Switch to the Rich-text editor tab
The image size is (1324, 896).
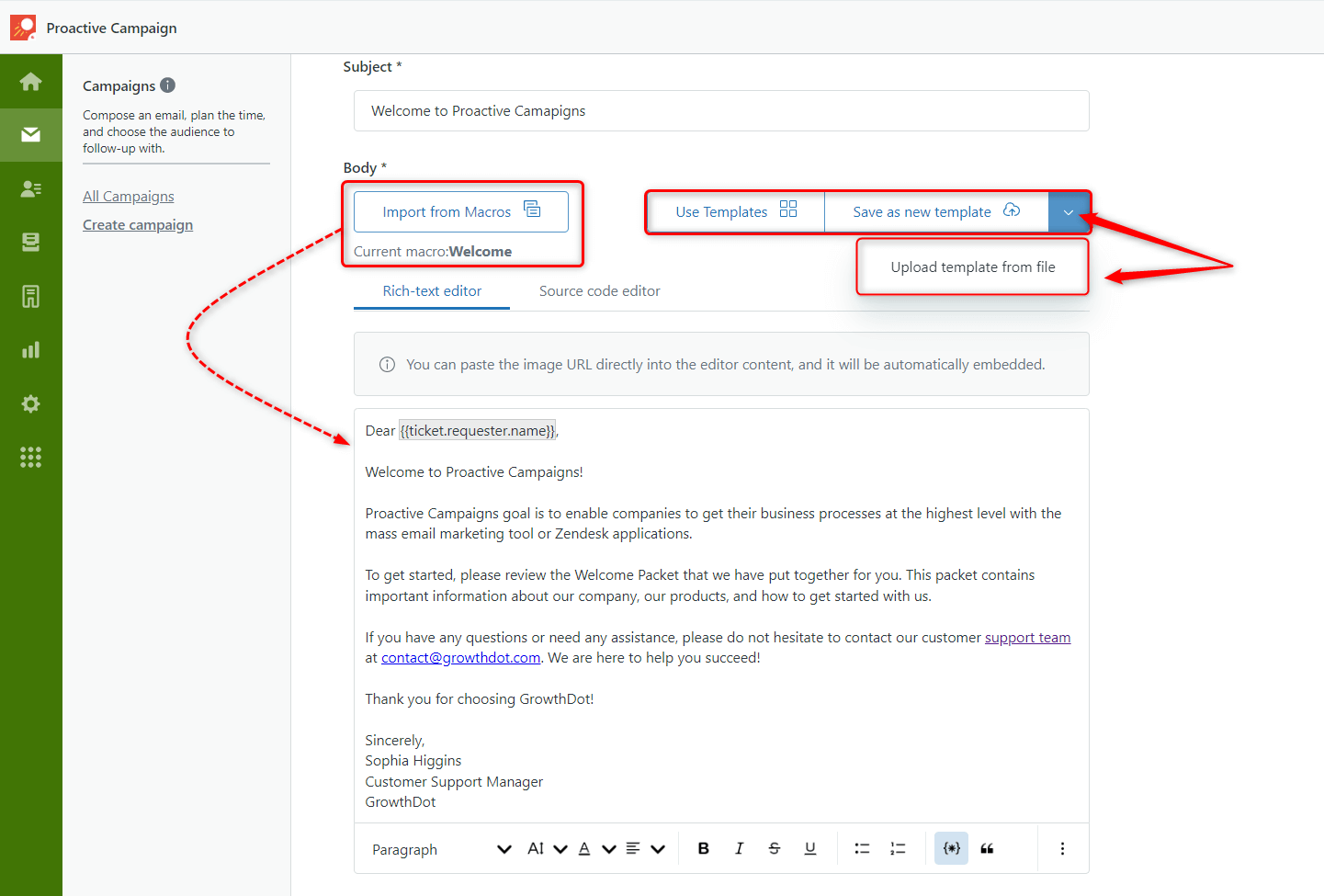click(x=432, y=291)
